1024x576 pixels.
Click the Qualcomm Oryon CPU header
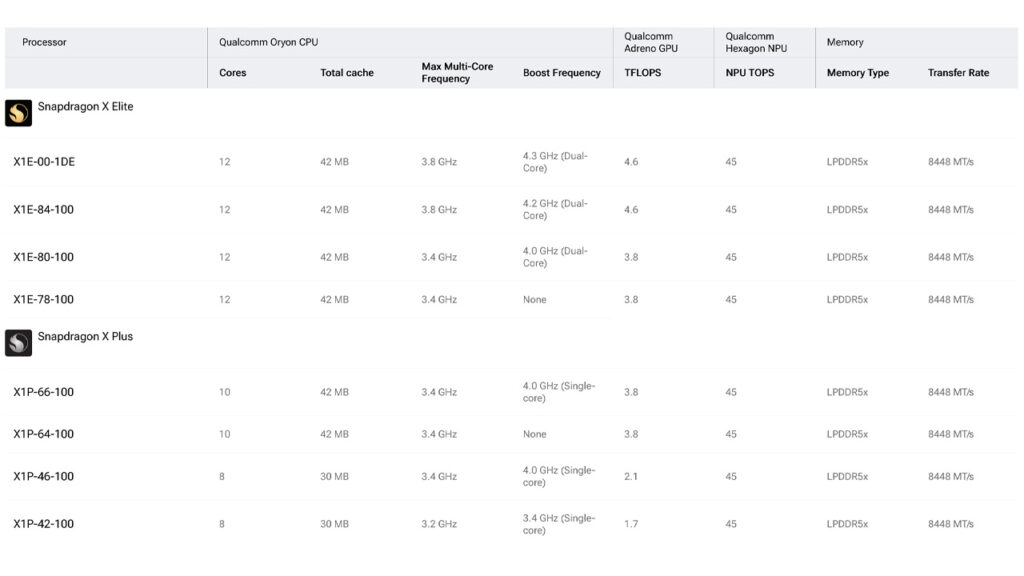point(268,42)
